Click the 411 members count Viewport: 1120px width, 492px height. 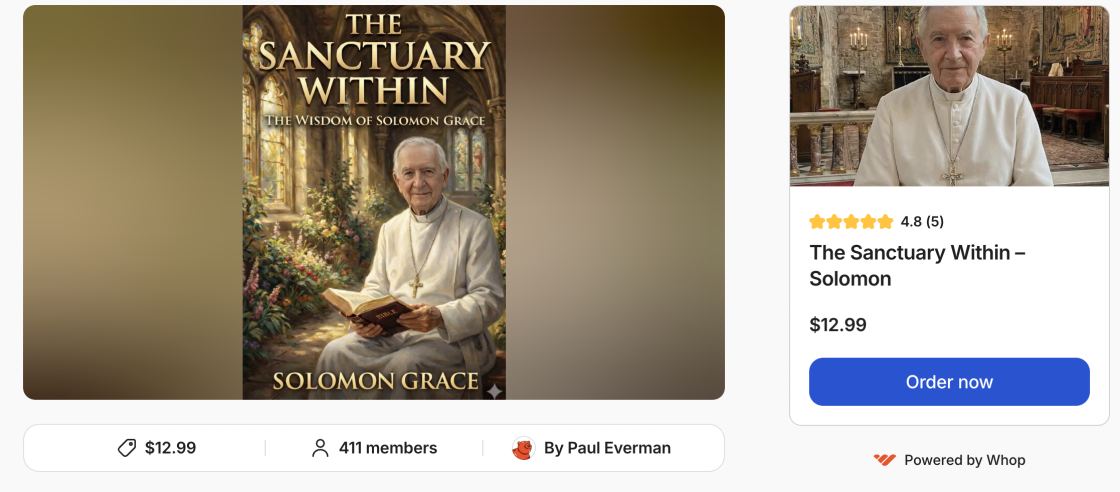tap(388, 448)
